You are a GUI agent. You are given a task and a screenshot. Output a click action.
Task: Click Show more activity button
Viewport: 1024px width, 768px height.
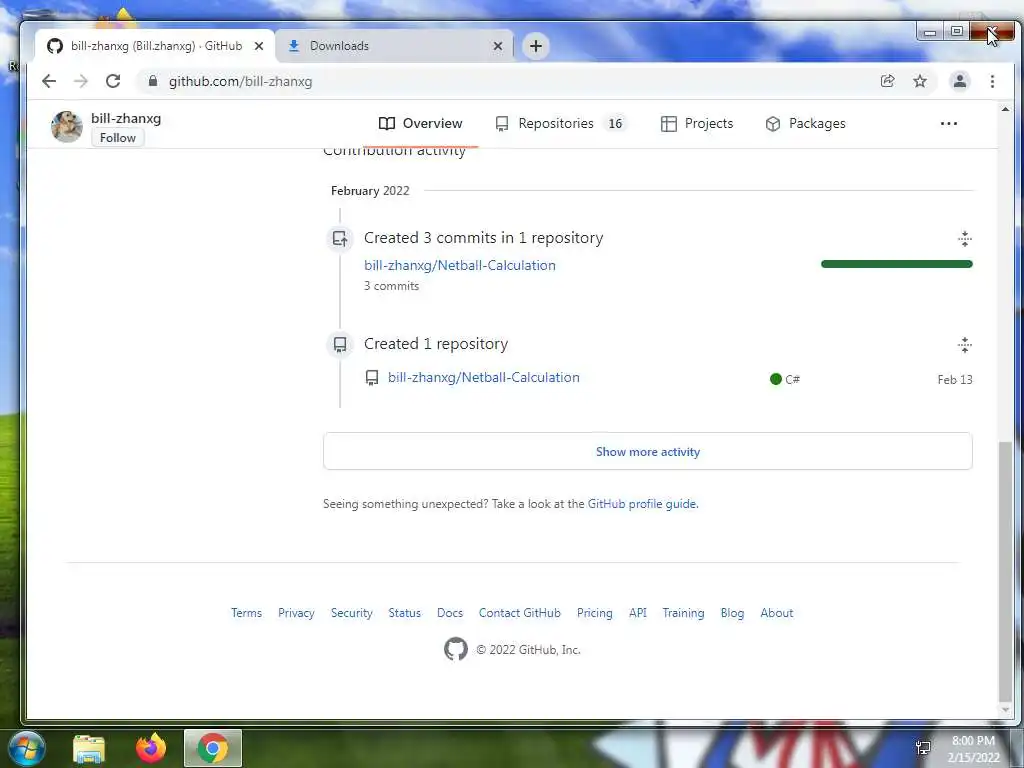pos(647,451)
